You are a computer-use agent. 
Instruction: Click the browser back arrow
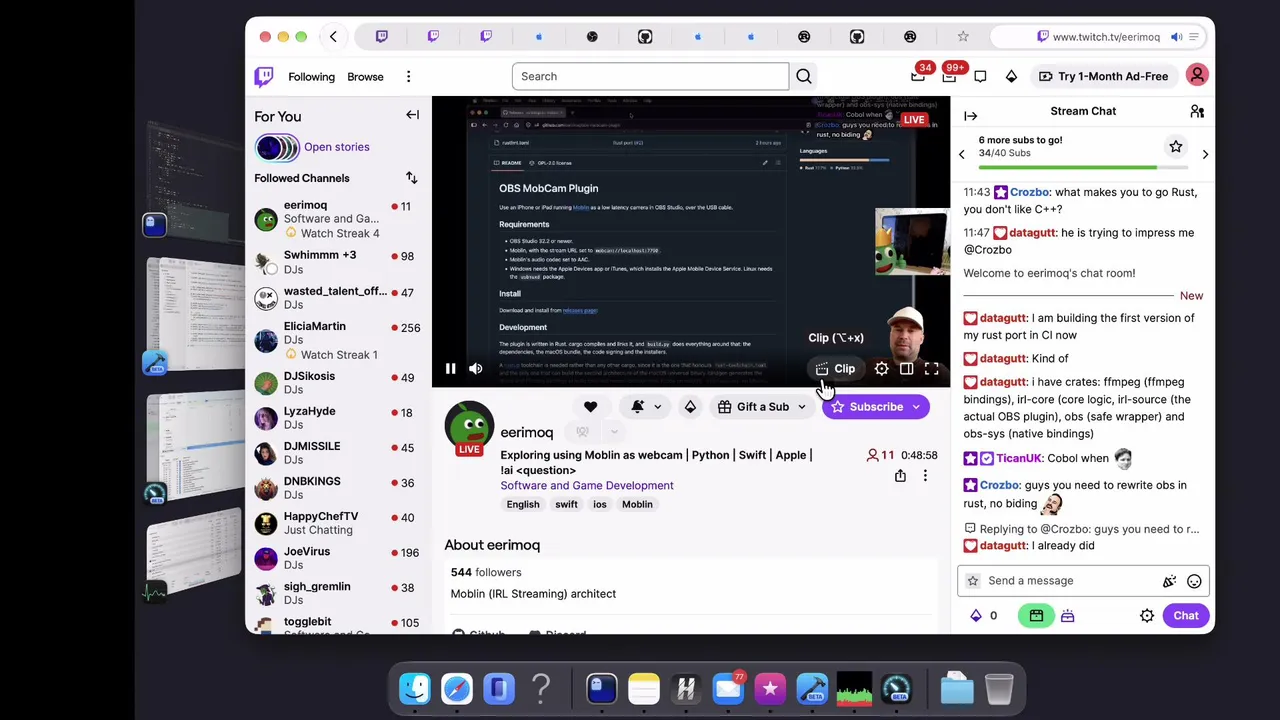point(333,37)
